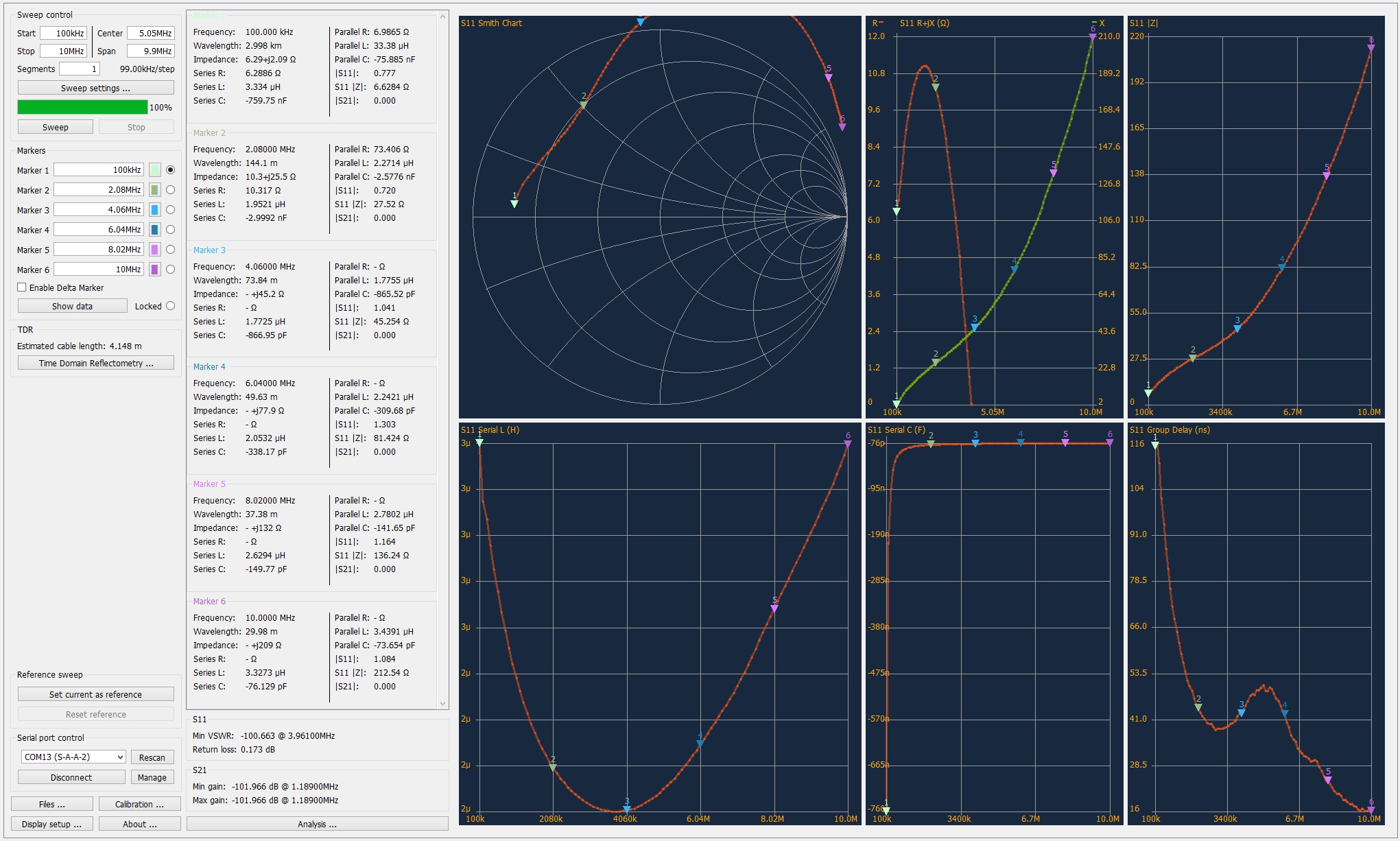Image resolution: width=1400 pixels, height=841 pixels.
Task: Click the Stop frequency field
Action: pos(63,51)
